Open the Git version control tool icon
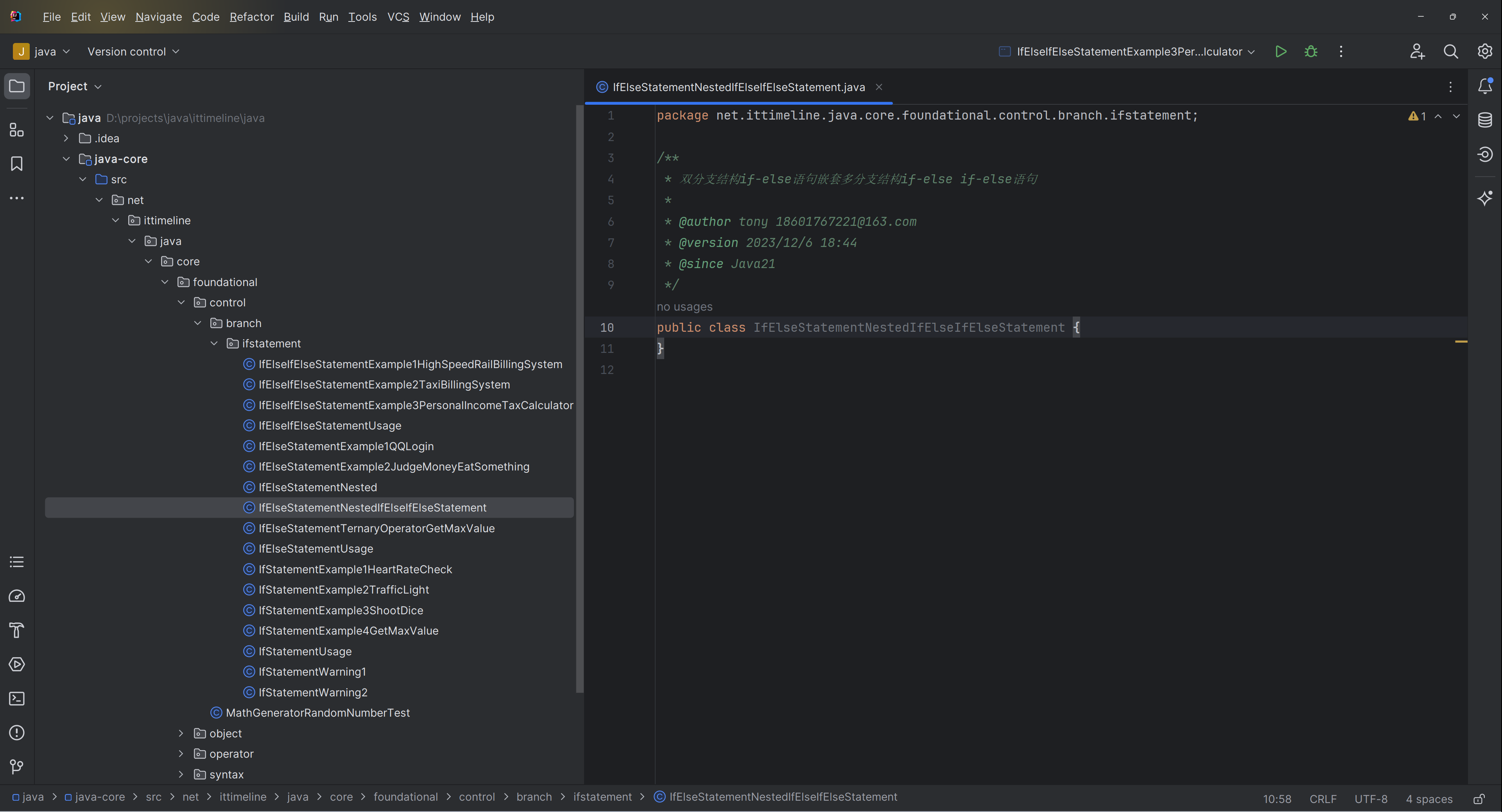 pyautogui.click(x=17, y=767)
